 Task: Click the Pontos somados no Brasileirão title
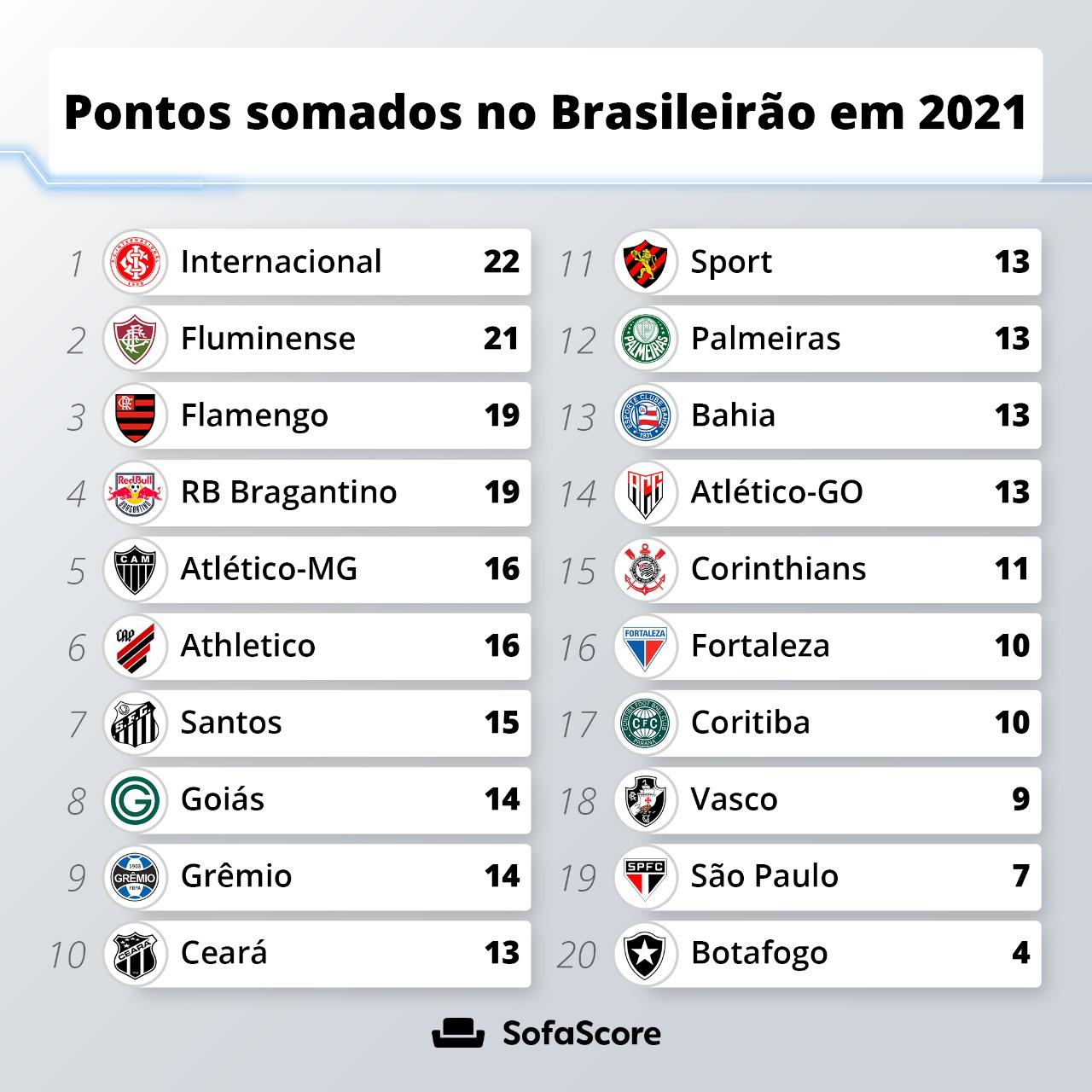pos(546,113)
